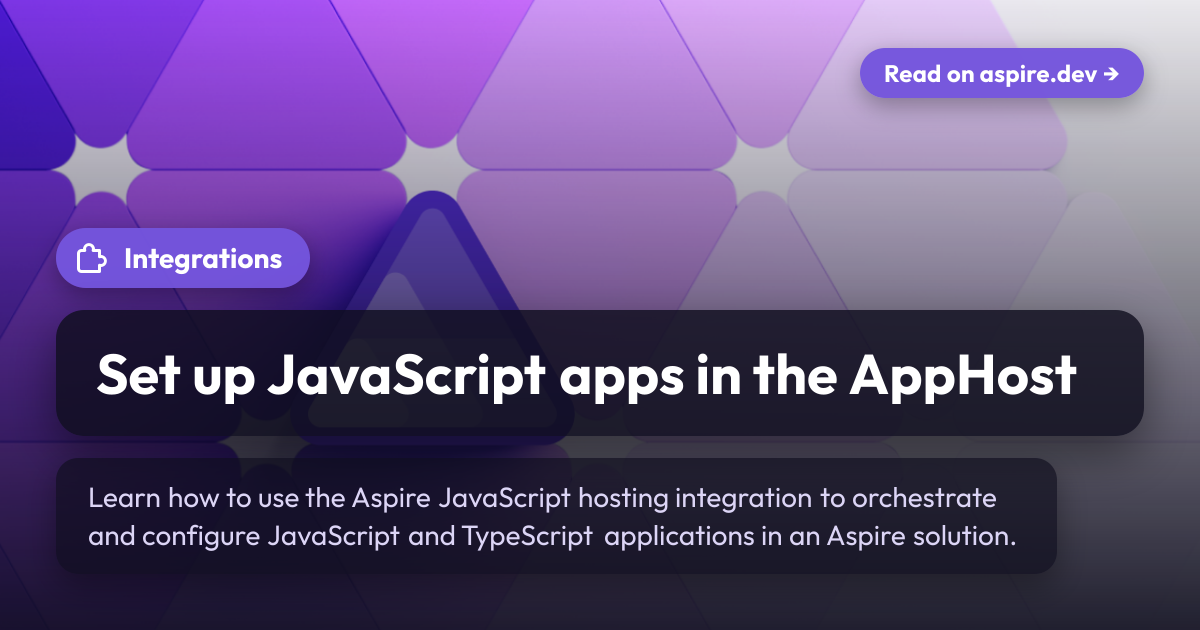Click the puzzle piece icon beside Integrations

(x=92, y=259)
